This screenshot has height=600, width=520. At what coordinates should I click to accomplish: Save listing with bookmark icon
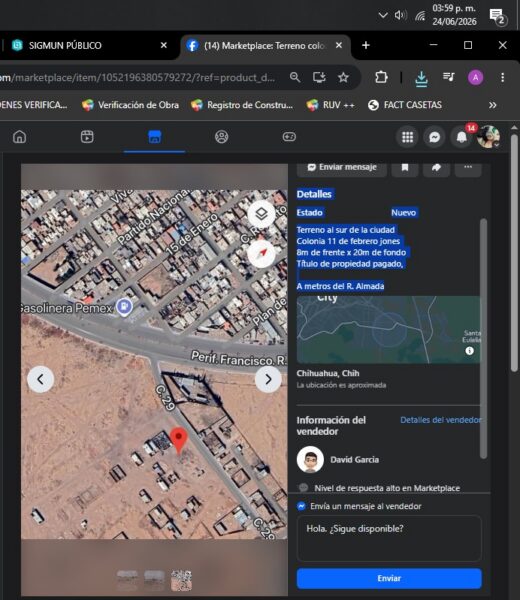[404, 167]
